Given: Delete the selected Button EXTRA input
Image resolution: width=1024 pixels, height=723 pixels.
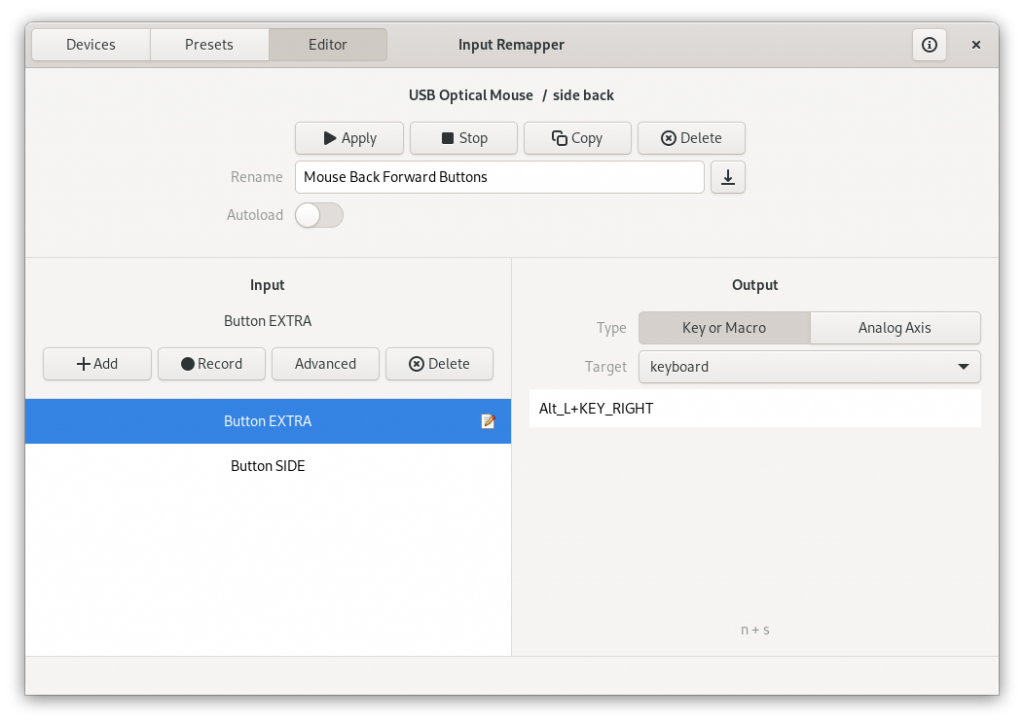Looking at the screenshot, I should tap(439, 364).
